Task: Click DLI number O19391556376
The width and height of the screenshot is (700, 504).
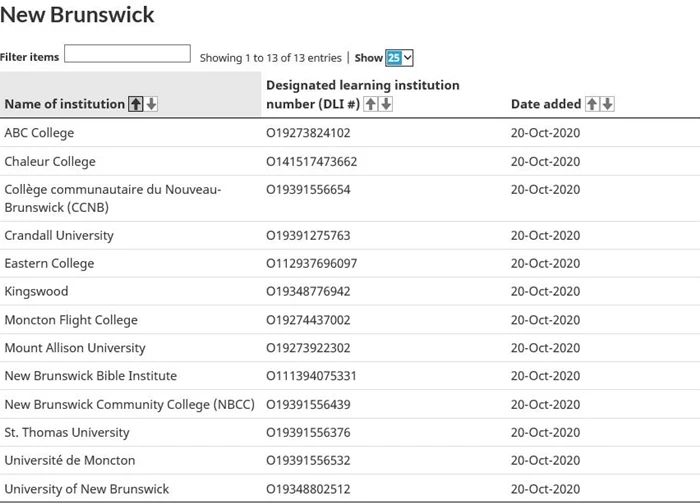Action: pyautogui.click(x=308, y=433)
